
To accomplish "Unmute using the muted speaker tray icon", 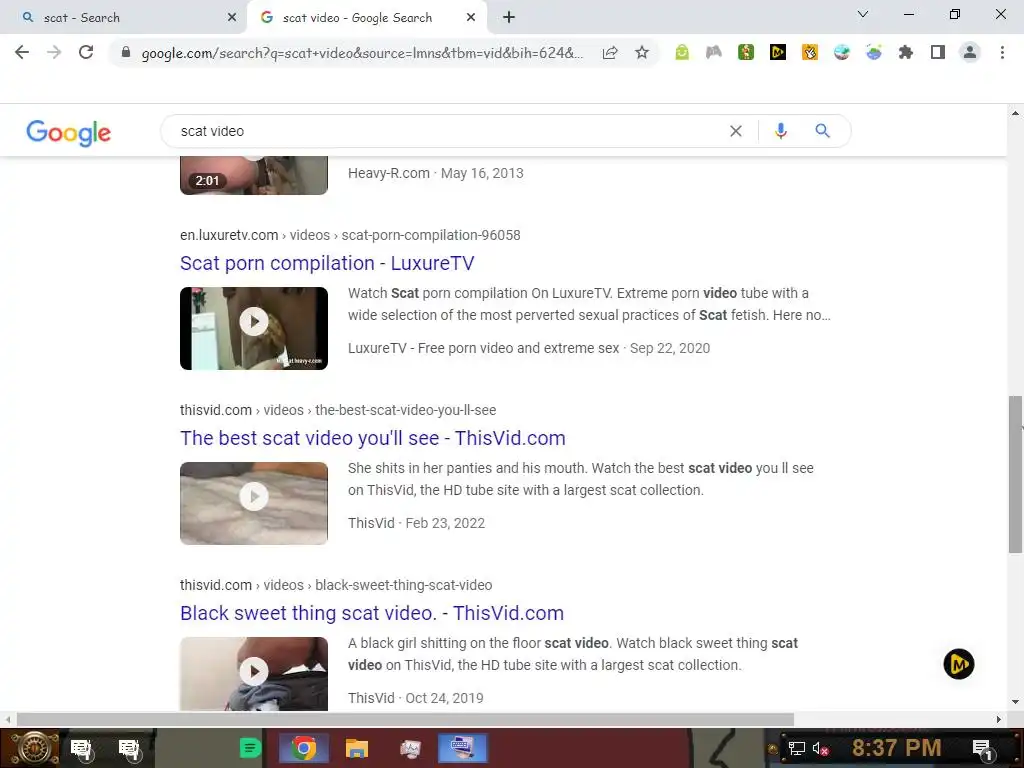I will tap(820, 749).
